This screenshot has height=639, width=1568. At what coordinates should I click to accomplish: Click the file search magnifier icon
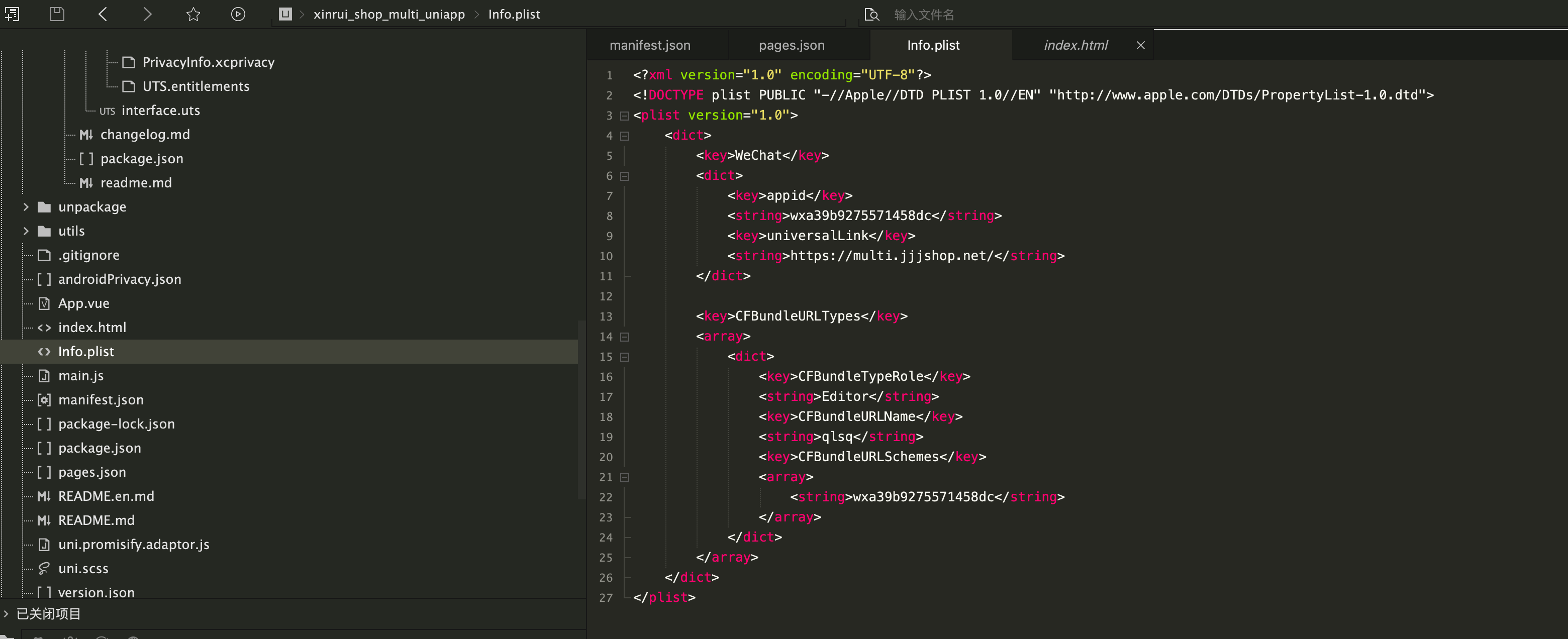click(871, 15)
